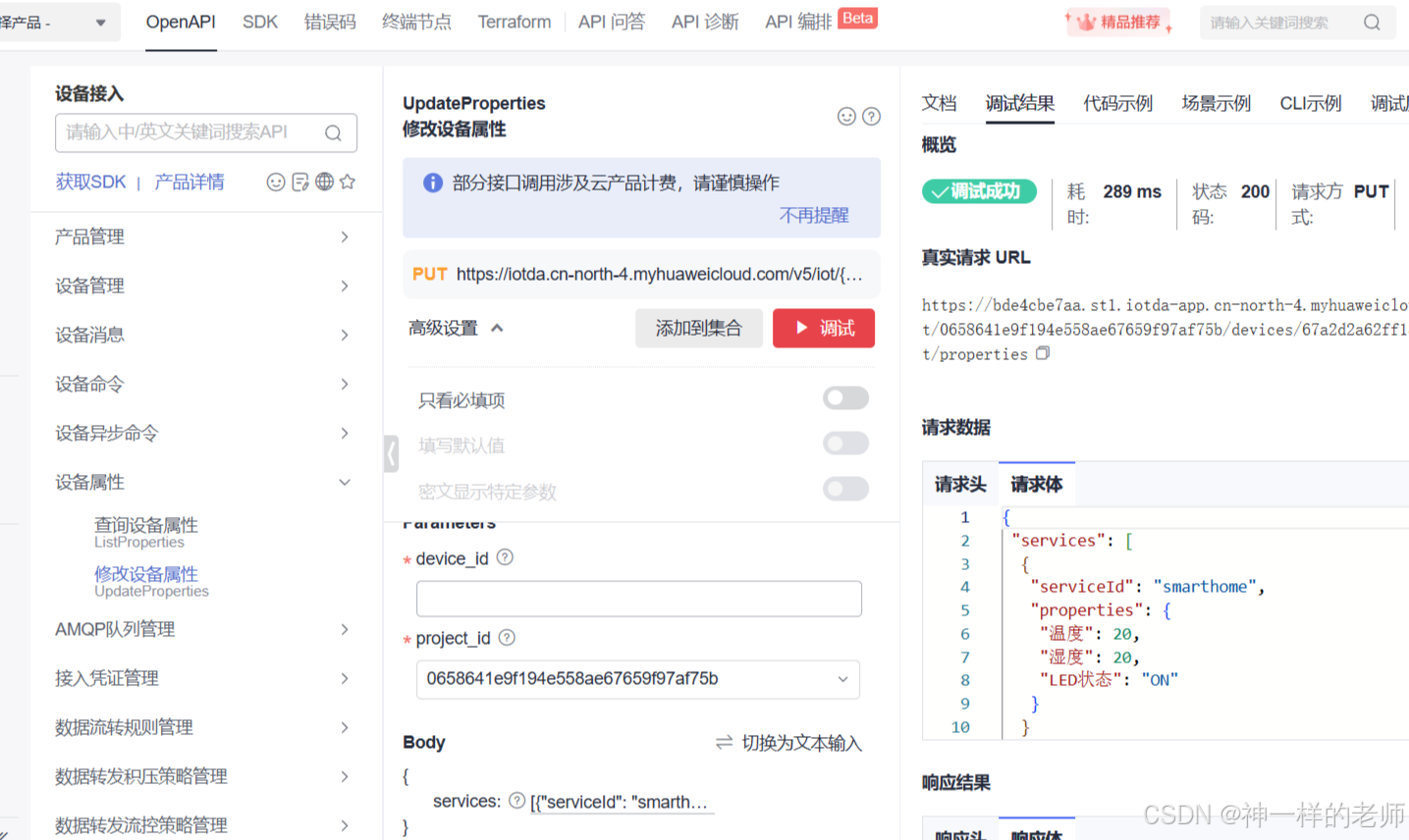Click the top-right keyword search magnifier icon

coord(1372,23)
